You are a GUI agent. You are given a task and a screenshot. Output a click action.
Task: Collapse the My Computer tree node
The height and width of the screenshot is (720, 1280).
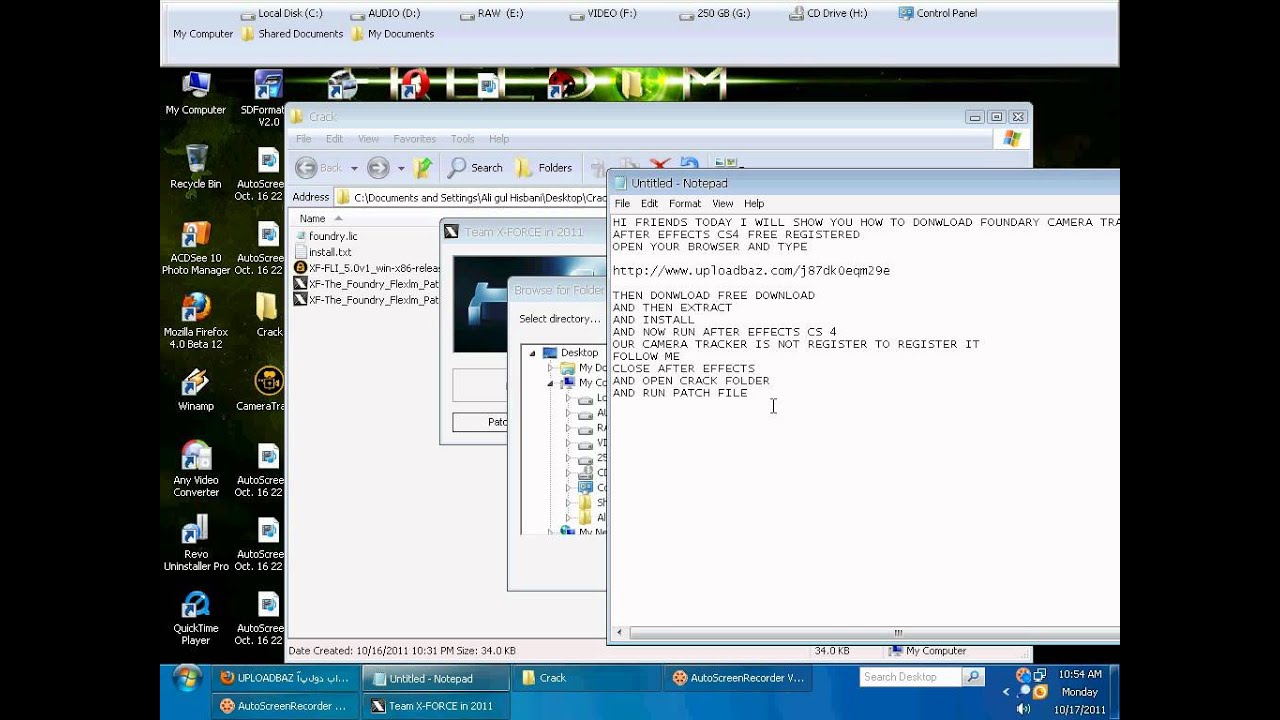pos(549,383)
